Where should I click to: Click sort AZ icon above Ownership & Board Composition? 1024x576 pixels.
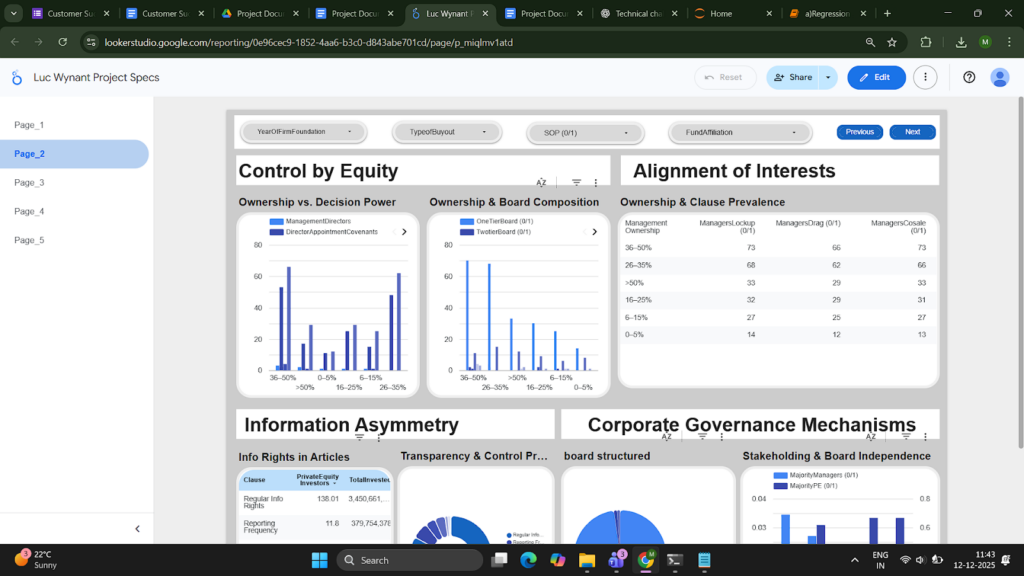pyautogui.click(x=541, y=183)
